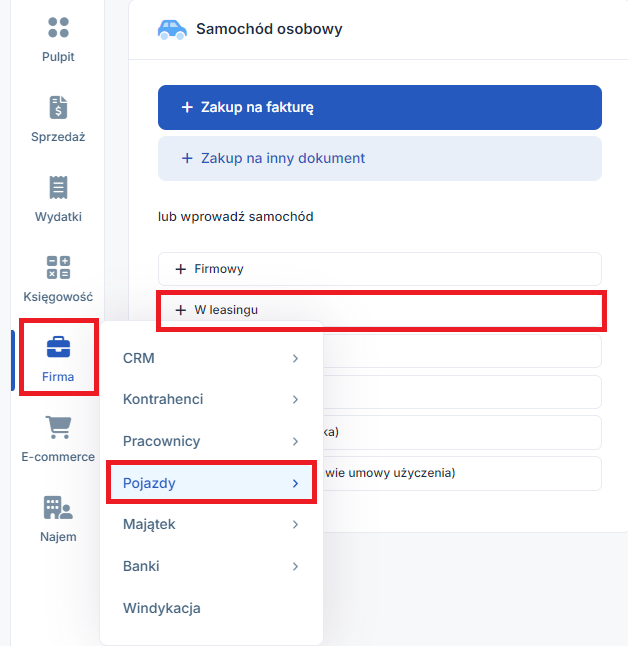Screen dimensions: 628x646
Task: Expand the Majątek submenu arrow
Action: coord(295,524)
